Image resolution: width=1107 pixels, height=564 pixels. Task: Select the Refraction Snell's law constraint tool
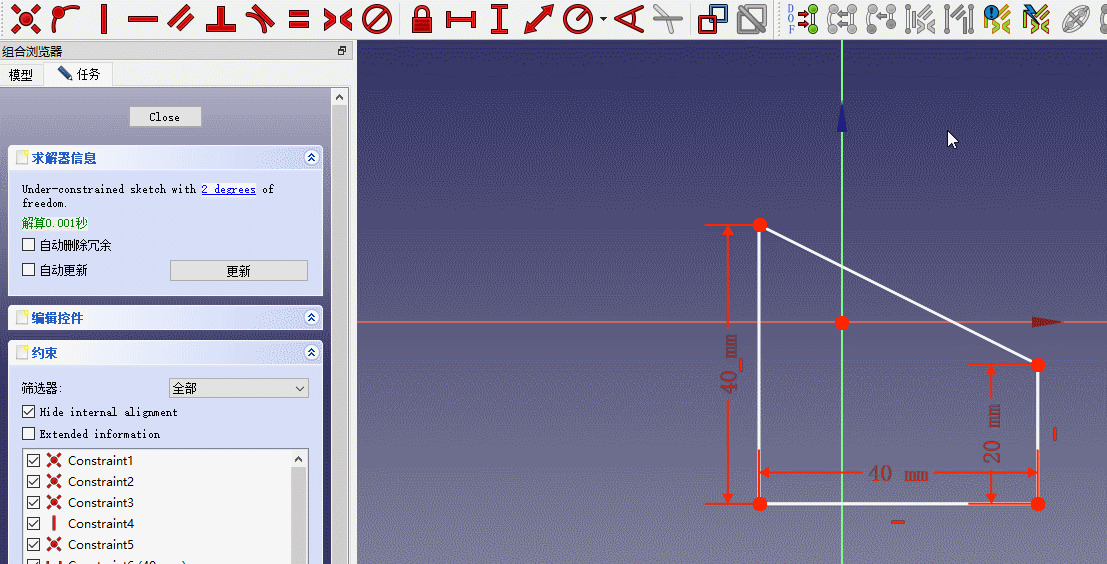pos(667,19)
